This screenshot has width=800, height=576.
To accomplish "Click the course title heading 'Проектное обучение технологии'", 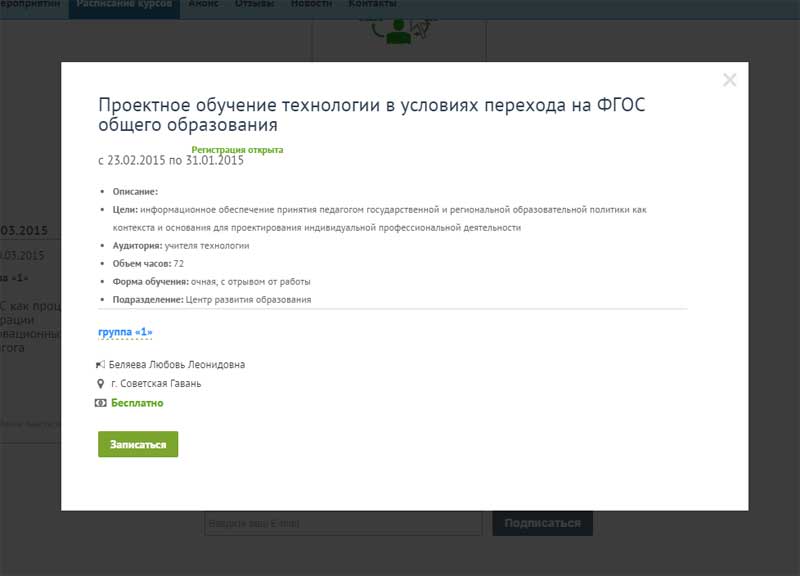I will tap(371, 115).
